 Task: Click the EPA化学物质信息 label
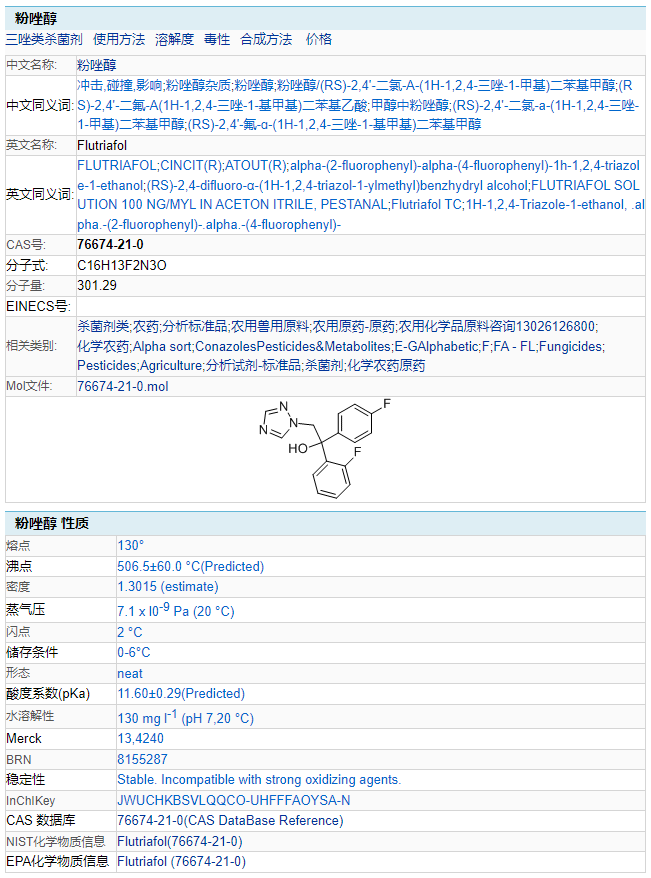point(58,862)
